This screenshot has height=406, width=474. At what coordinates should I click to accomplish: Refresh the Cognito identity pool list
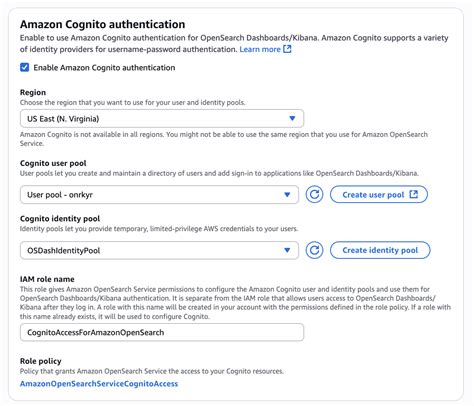314,250
